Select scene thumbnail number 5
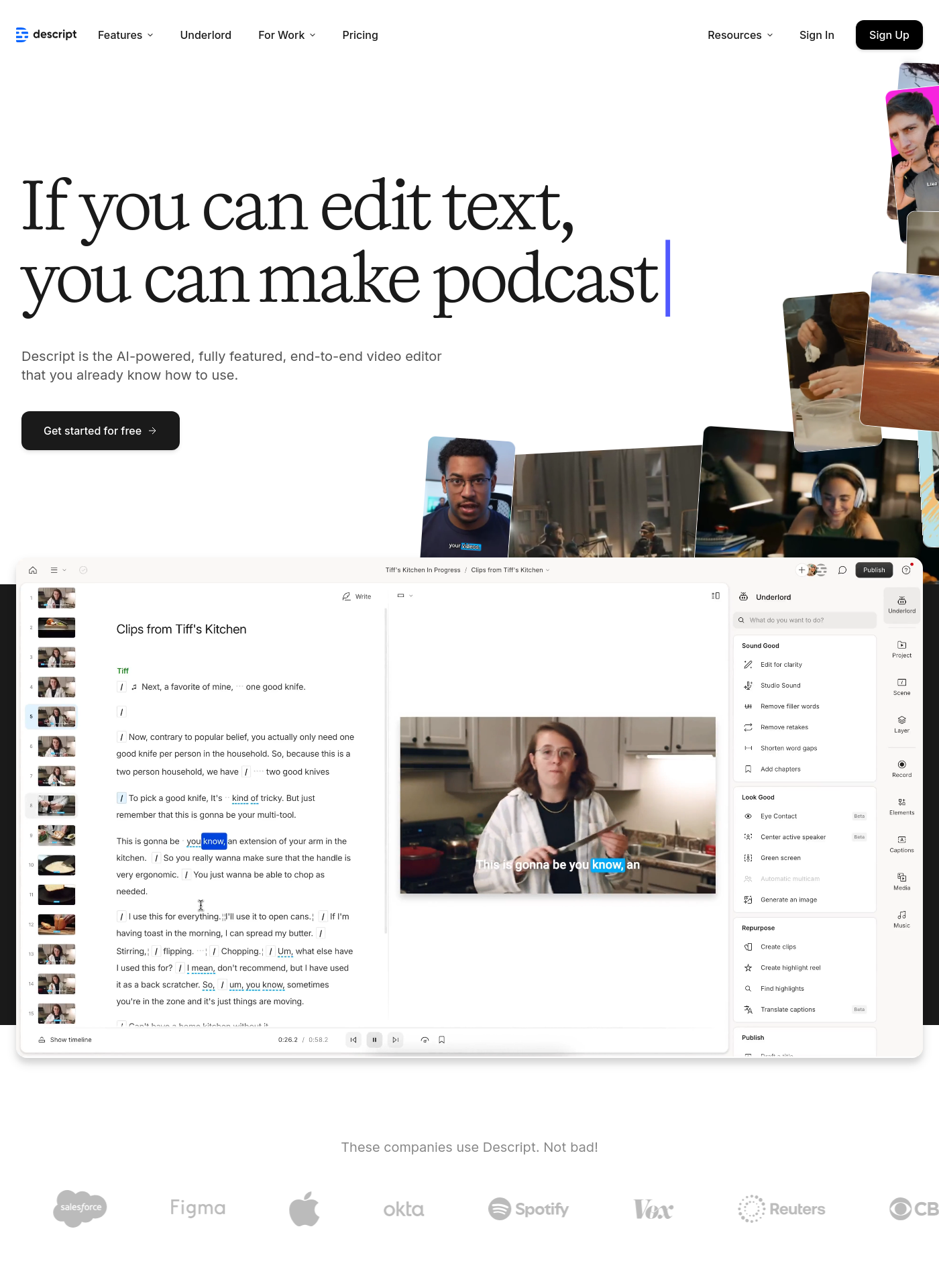 click(x=56, y=716)
